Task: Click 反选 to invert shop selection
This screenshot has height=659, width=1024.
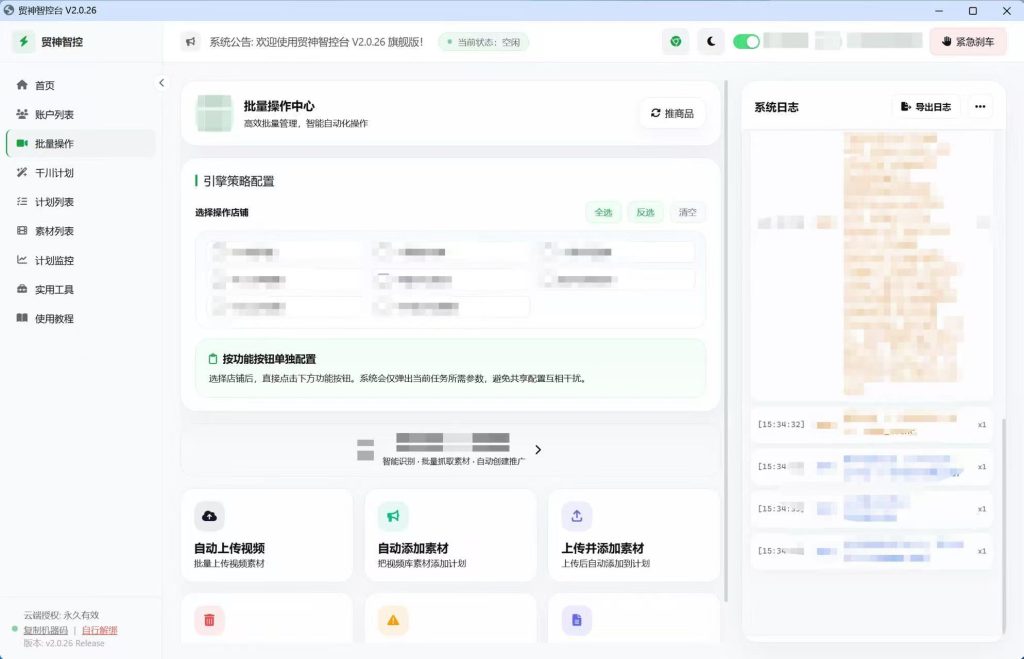Action: tap(645, 212)
